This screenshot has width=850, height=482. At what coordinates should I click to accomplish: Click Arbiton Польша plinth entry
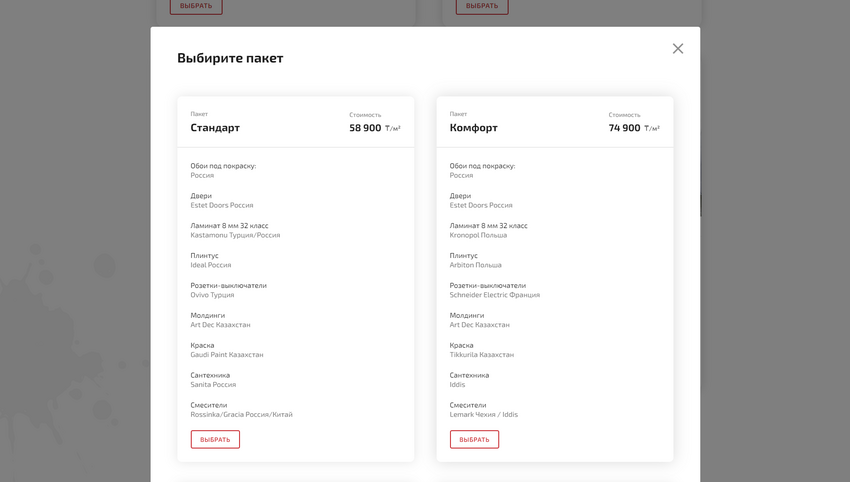point(476,265)
